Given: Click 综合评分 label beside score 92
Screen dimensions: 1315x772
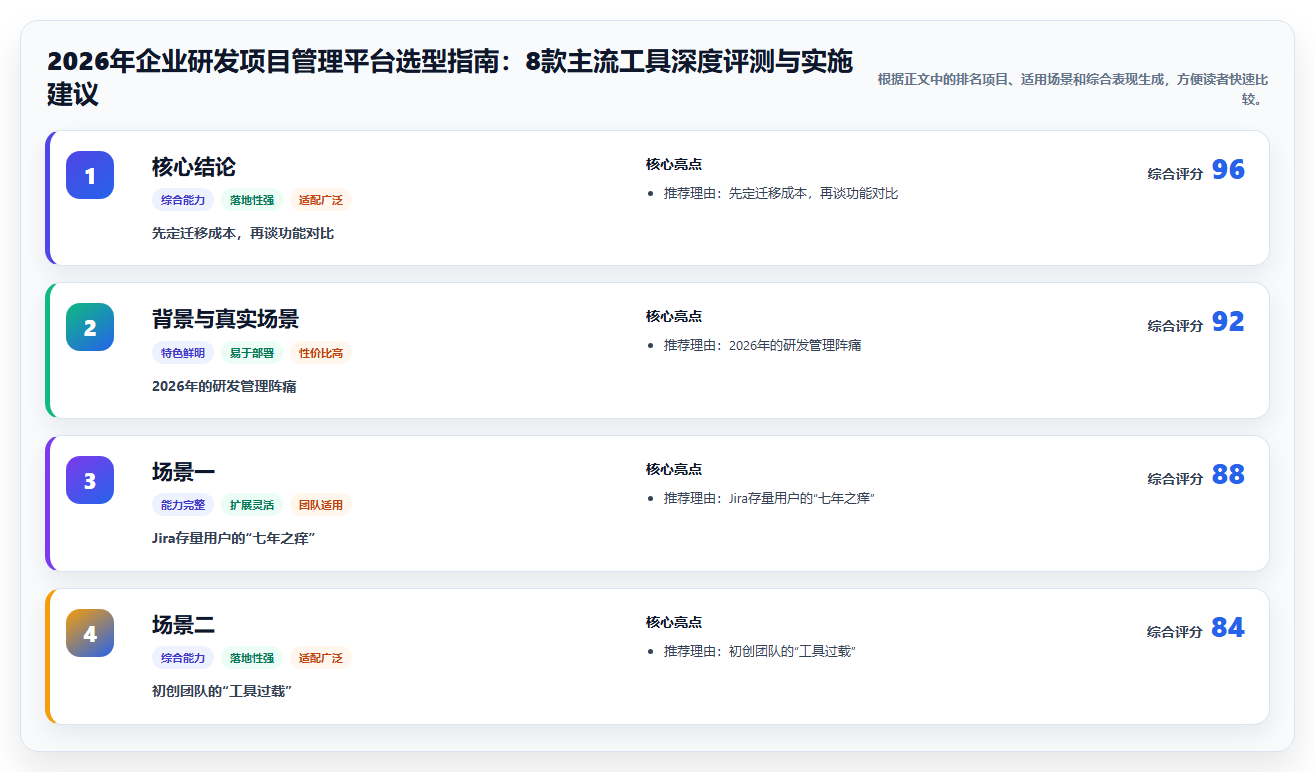Looking at the screenshot, I should click(1175, 326).
